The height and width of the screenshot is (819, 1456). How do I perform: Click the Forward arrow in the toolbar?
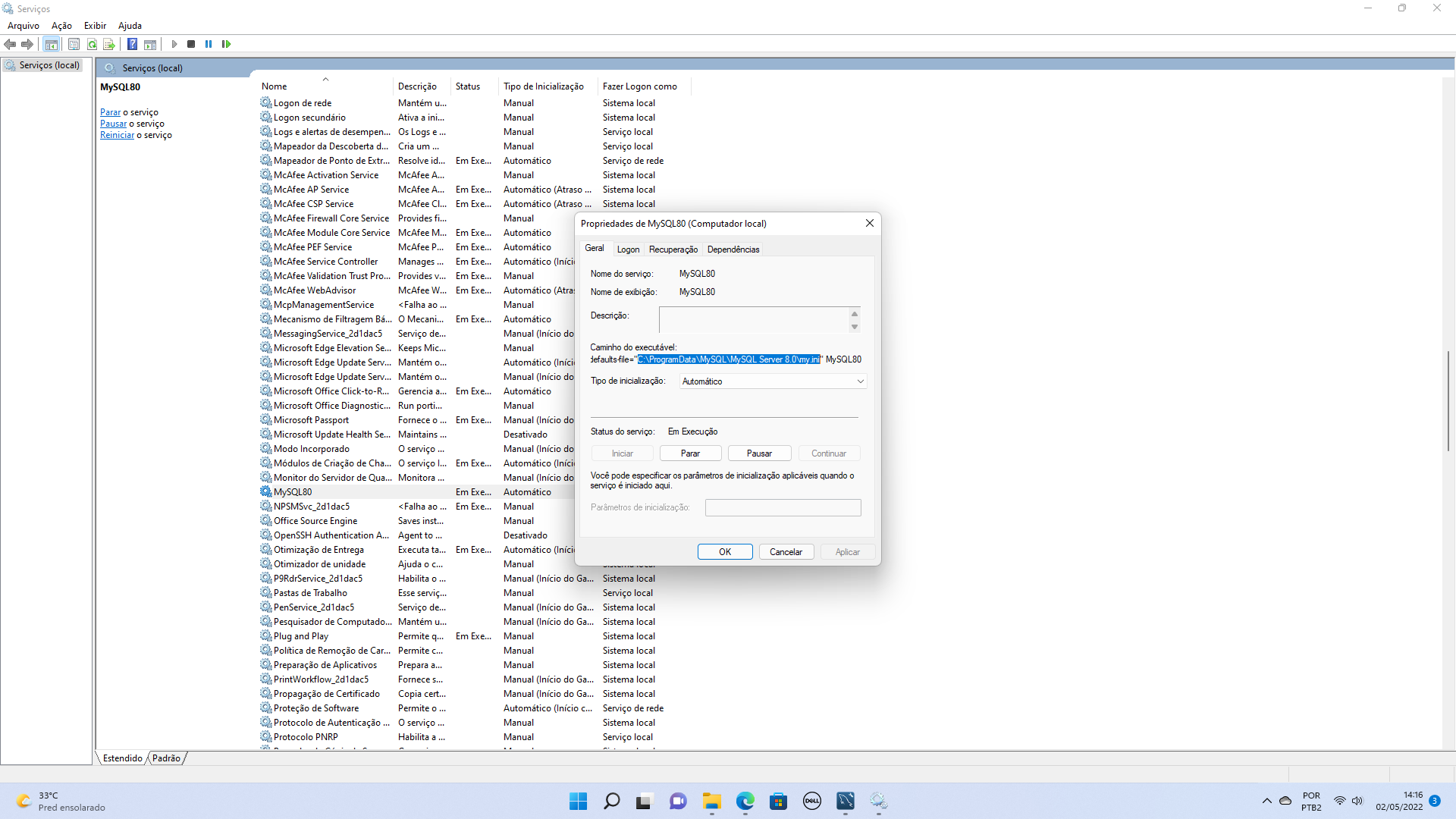coord(27,44)
